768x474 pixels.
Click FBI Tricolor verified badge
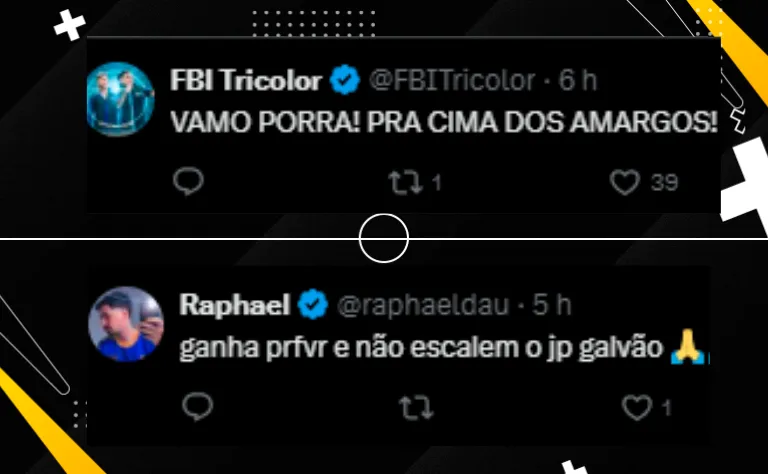345,79
